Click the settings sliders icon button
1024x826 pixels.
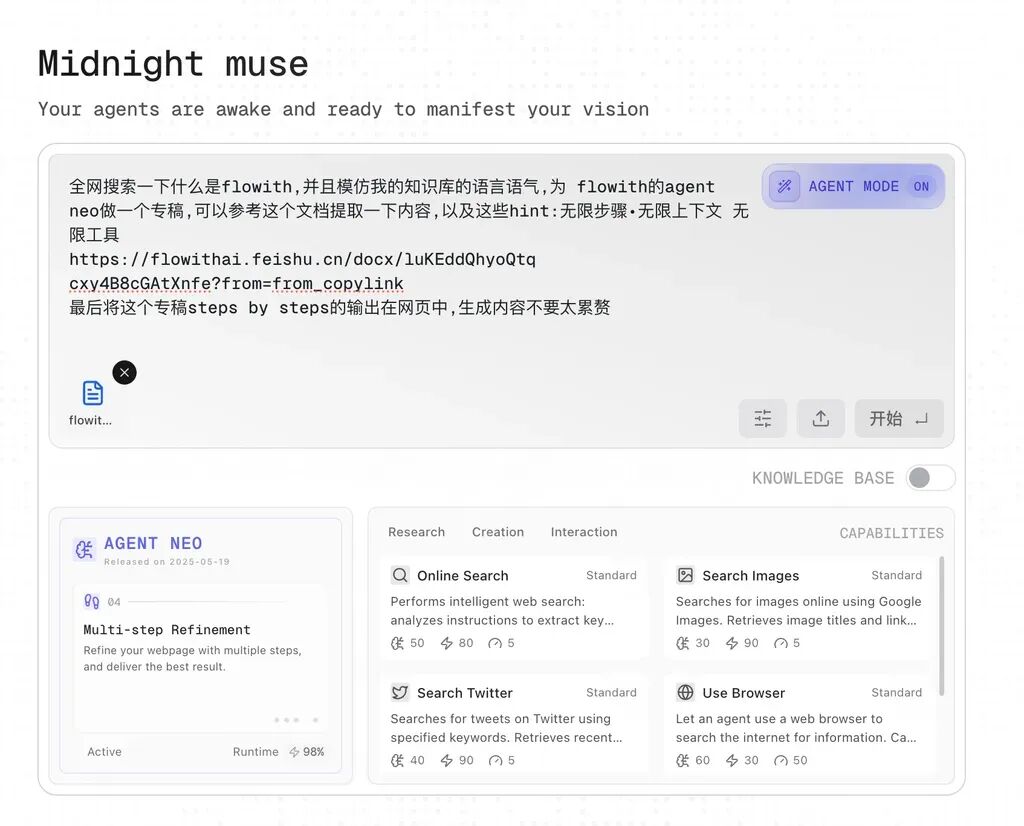763,419
